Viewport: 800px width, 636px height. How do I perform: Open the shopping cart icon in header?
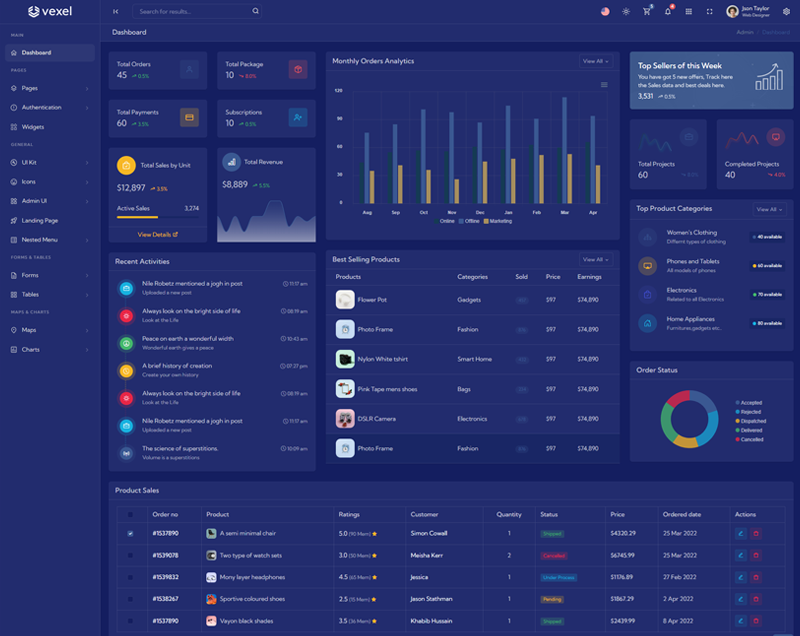coord(647,11)
